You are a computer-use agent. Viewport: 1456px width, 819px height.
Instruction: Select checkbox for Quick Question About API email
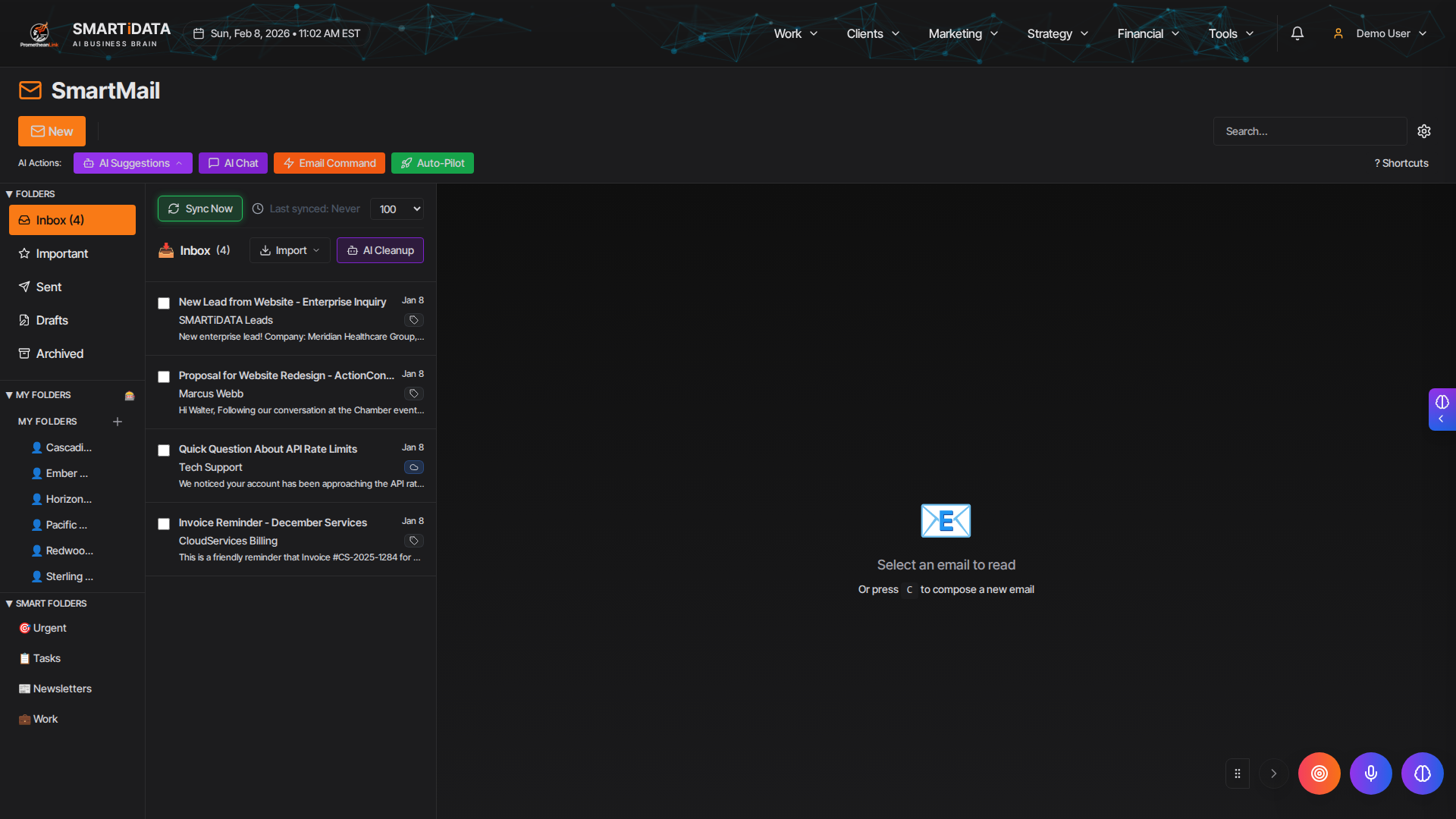(x=164, y=450)
